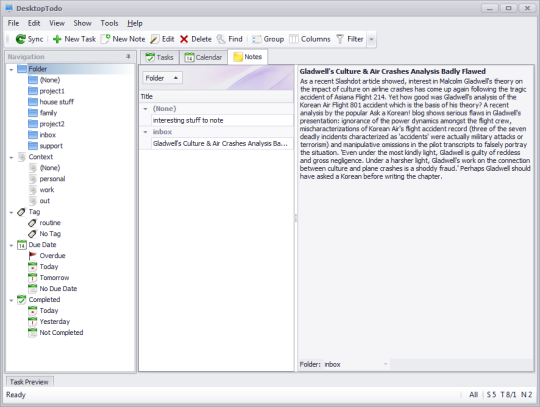Select the 'interesting stuff to note' note
Image resolution: width=540 pixels, height=407 pixels.
tap(222, 120)
